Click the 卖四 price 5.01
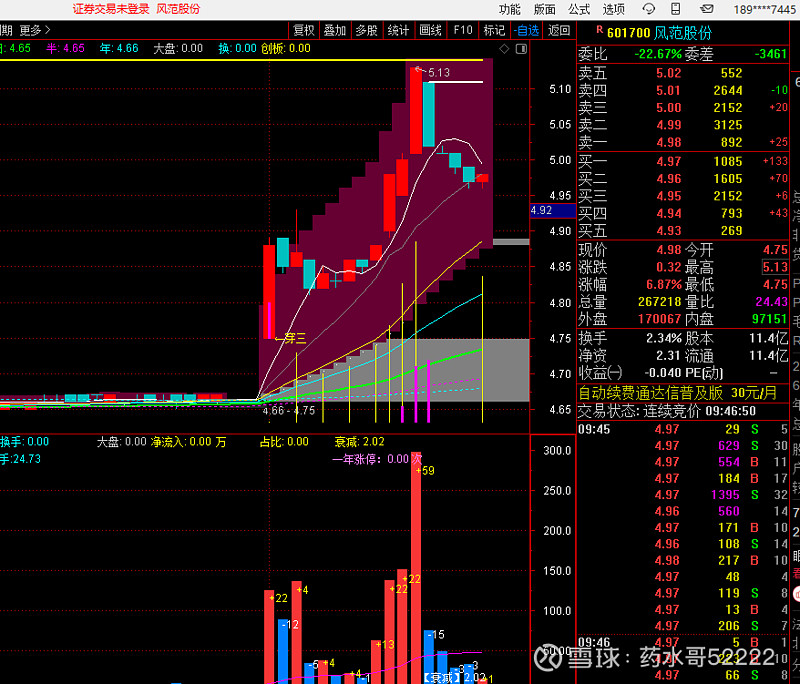 coord(668,90)
